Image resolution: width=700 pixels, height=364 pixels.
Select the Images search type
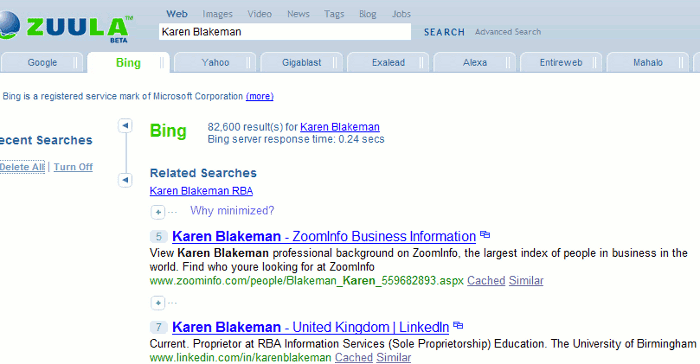pos(217,14)
